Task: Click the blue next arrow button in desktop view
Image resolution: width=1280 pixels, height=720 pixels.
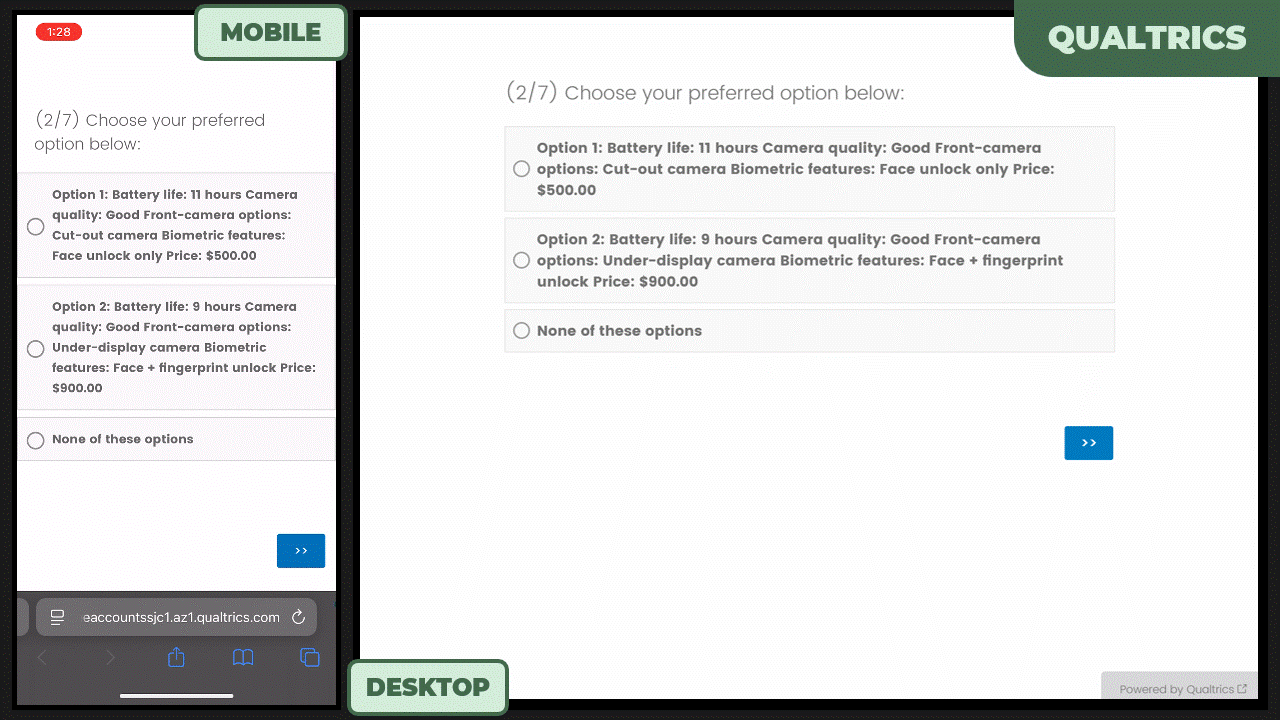Action: tap(1089, 443)
